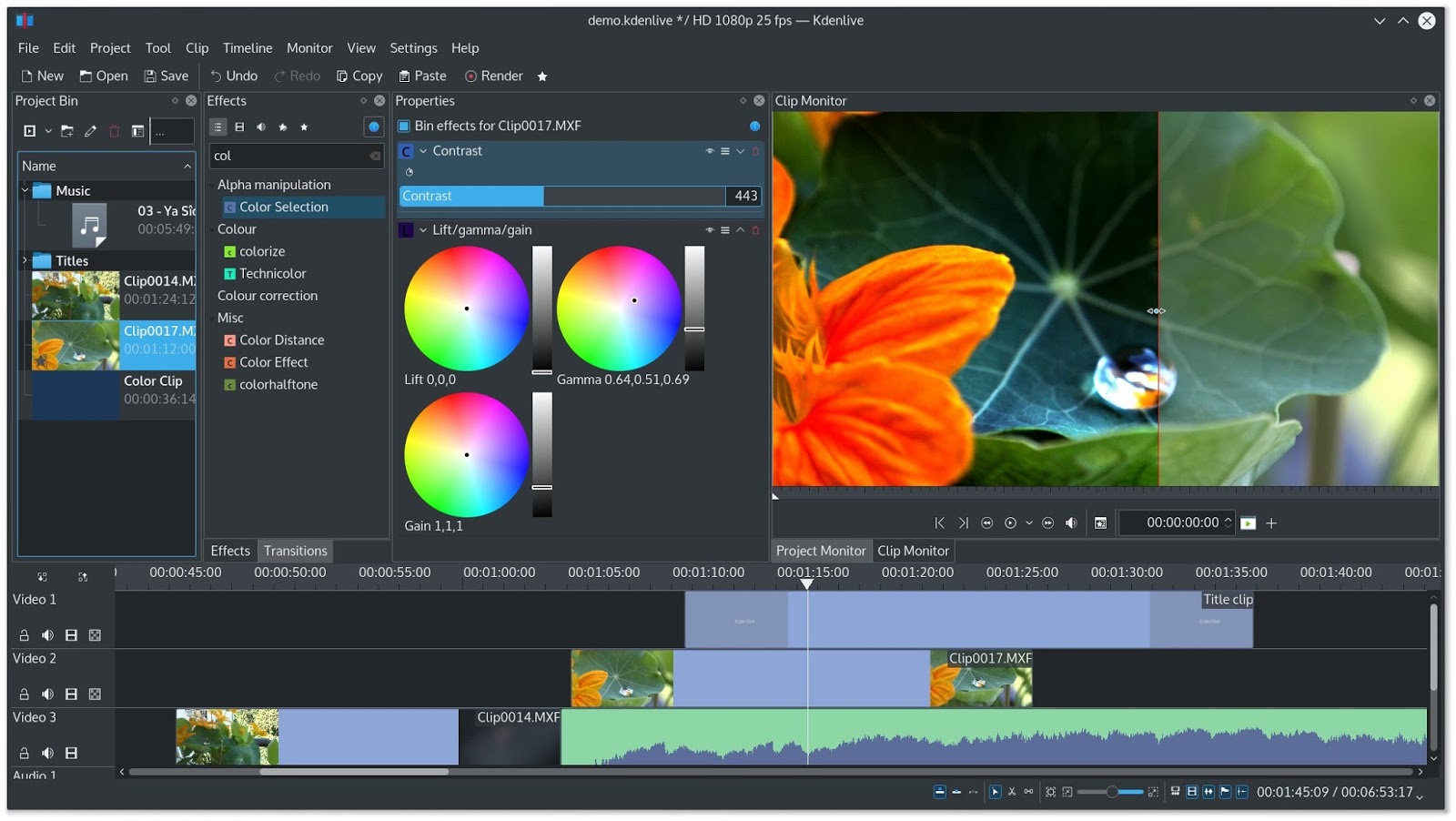Go to the clip monitor zone start
Screen dimensions: 1456x821
940,523
